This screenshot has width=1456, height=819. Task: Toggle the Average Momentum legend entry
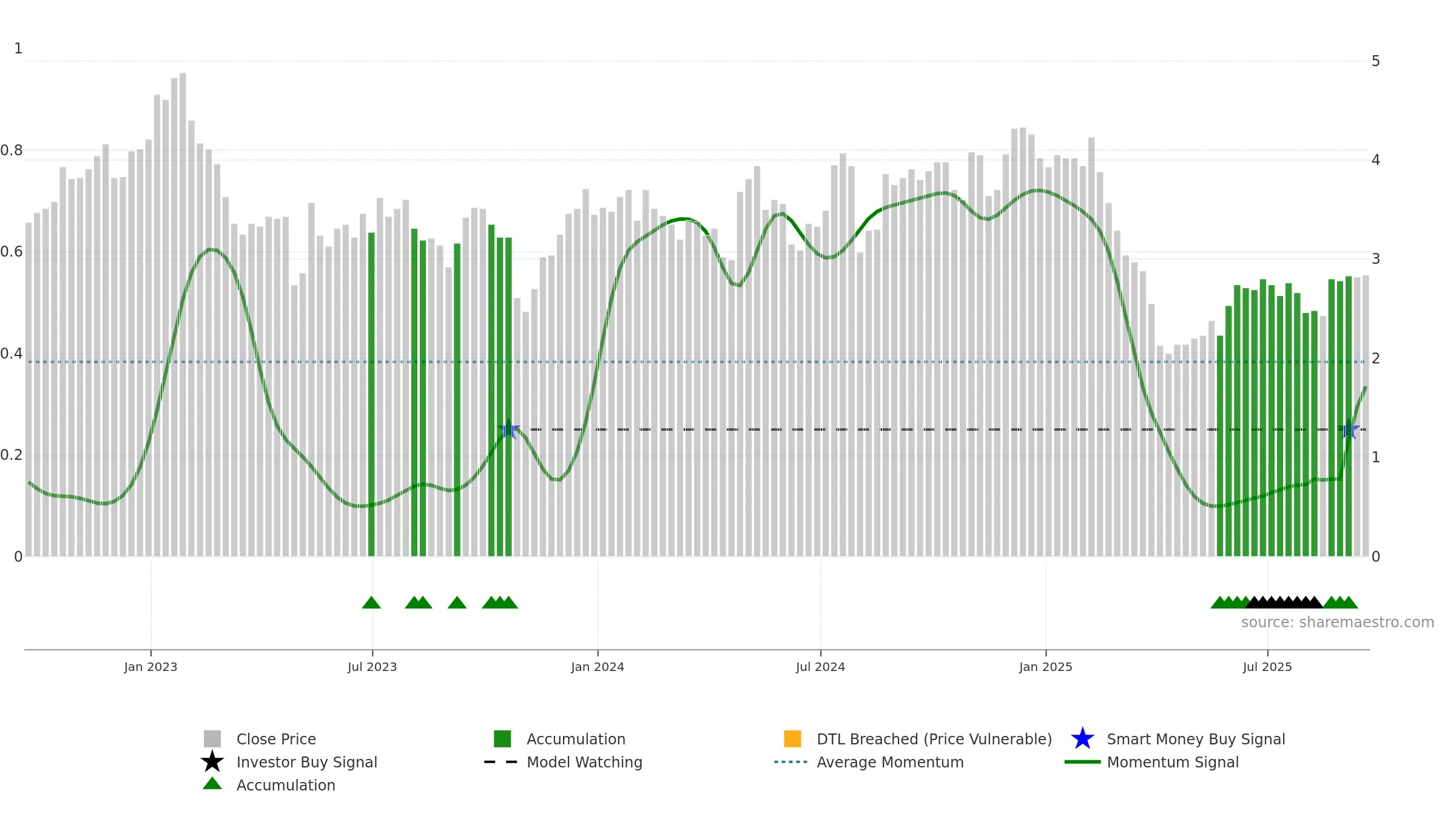889,762
